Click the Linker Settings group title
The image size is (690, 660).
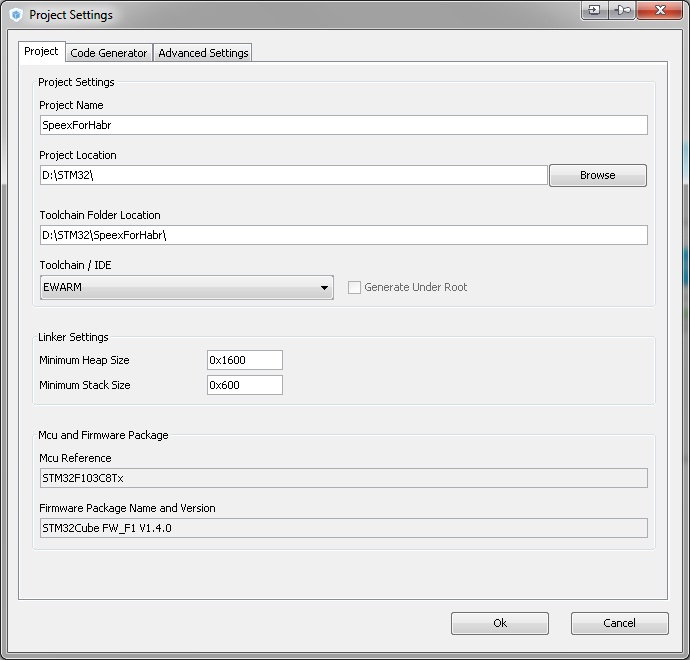click(73, 337)
